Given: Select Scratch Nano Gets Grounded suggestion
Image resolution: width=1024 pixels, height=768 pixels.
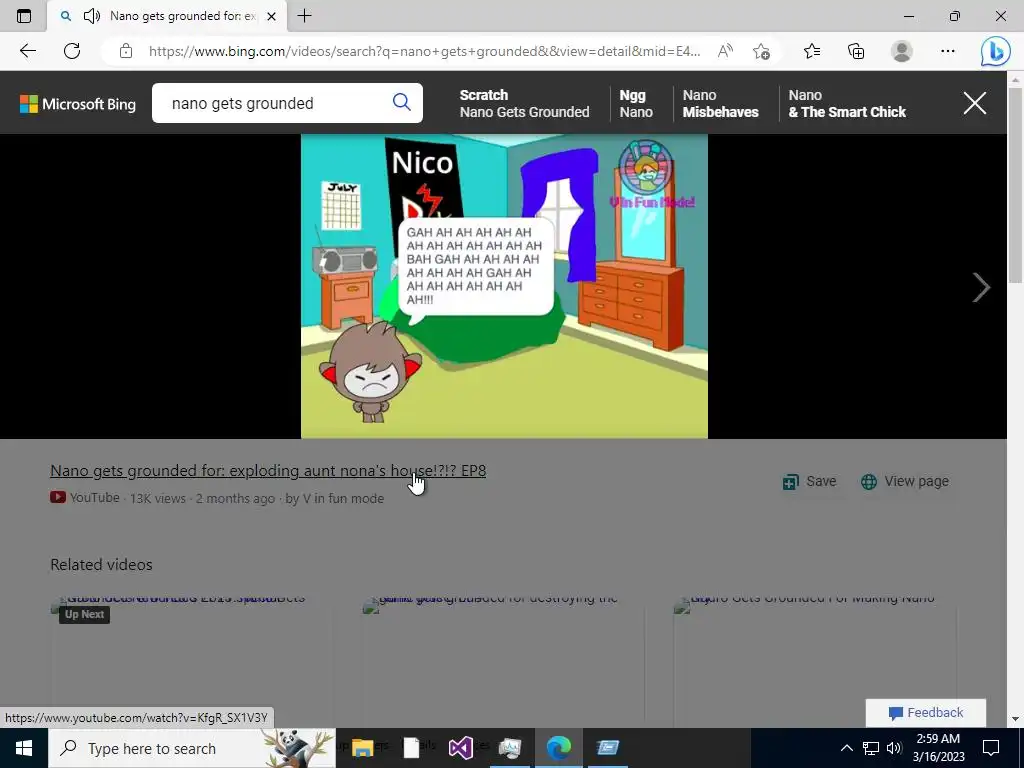Looking at the screenshot, I should pyautogui.click(x=524, y=103).
